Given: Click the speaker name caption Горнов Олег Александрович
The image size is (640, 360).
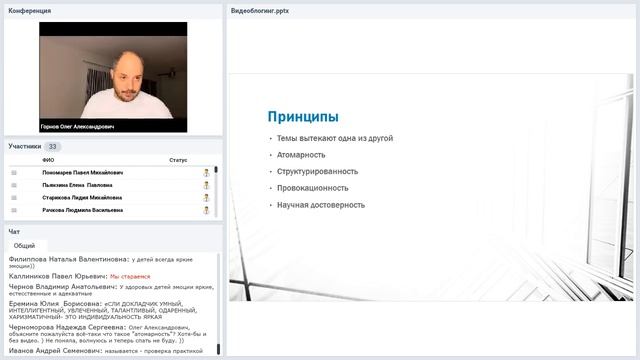Looking at the screenshot, I should pyautogui.click(x=77, y=127).
